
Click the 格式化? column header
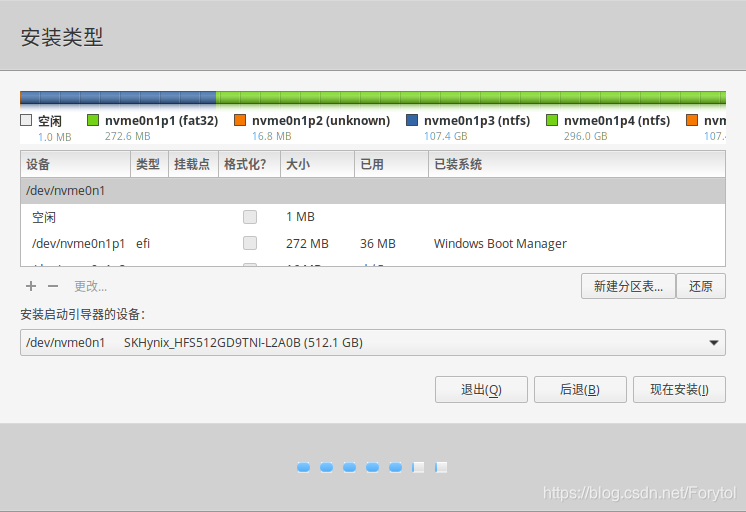tap(249, 164)
